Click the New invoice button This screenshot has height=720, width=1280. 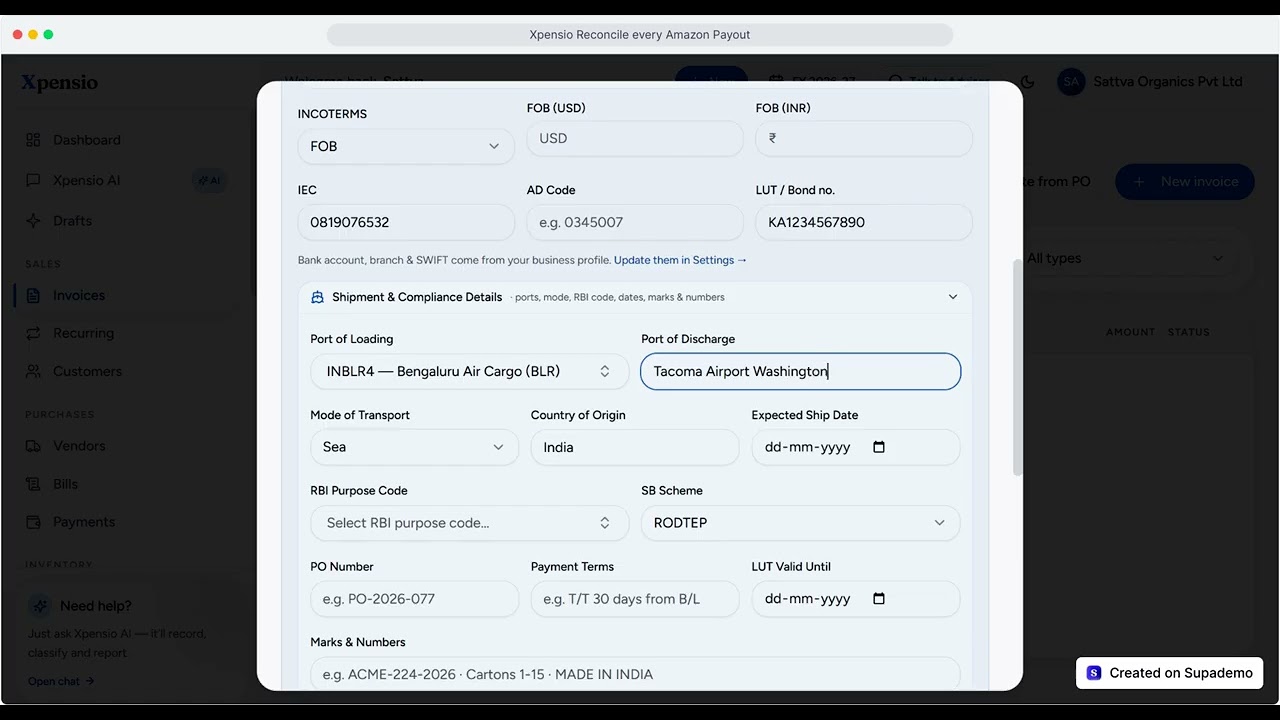pyautogui.click(x=1185, y=182)
